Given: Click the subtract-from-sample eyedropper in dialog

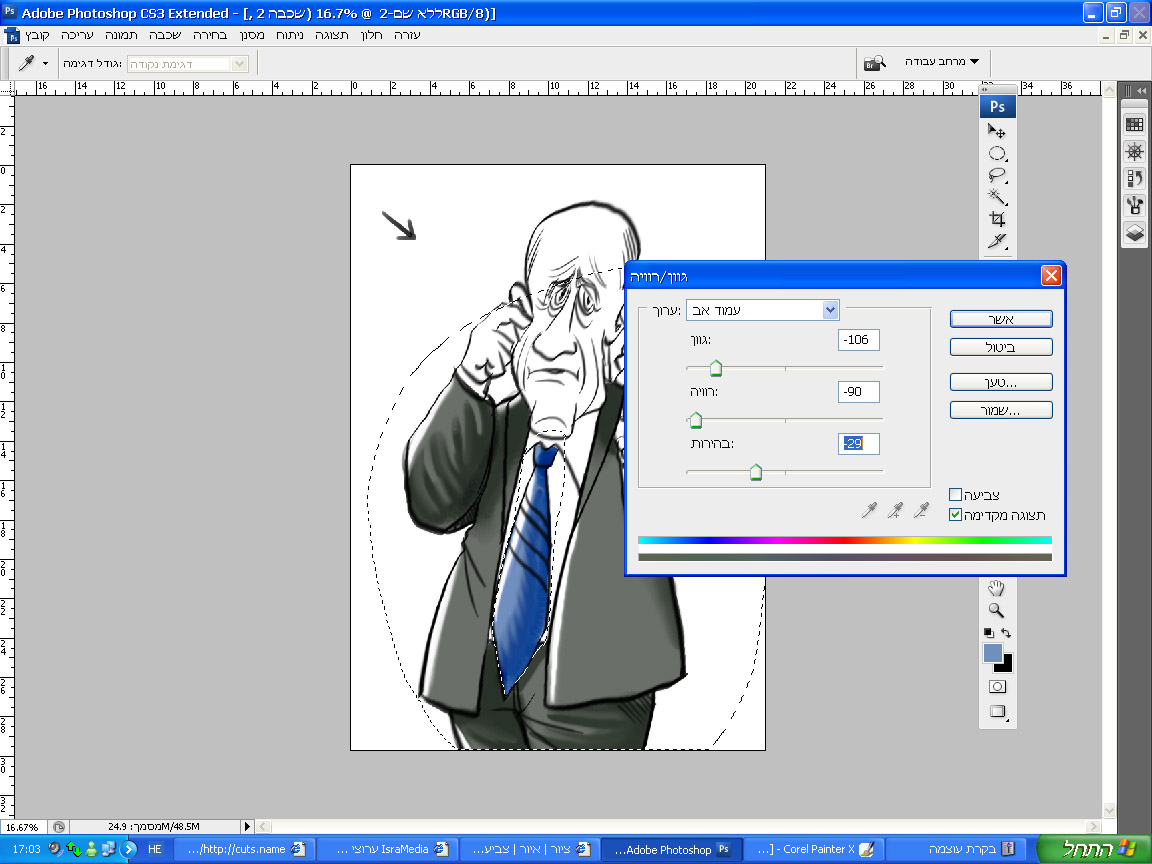Looking at the screenshot, I should point(921,510).
